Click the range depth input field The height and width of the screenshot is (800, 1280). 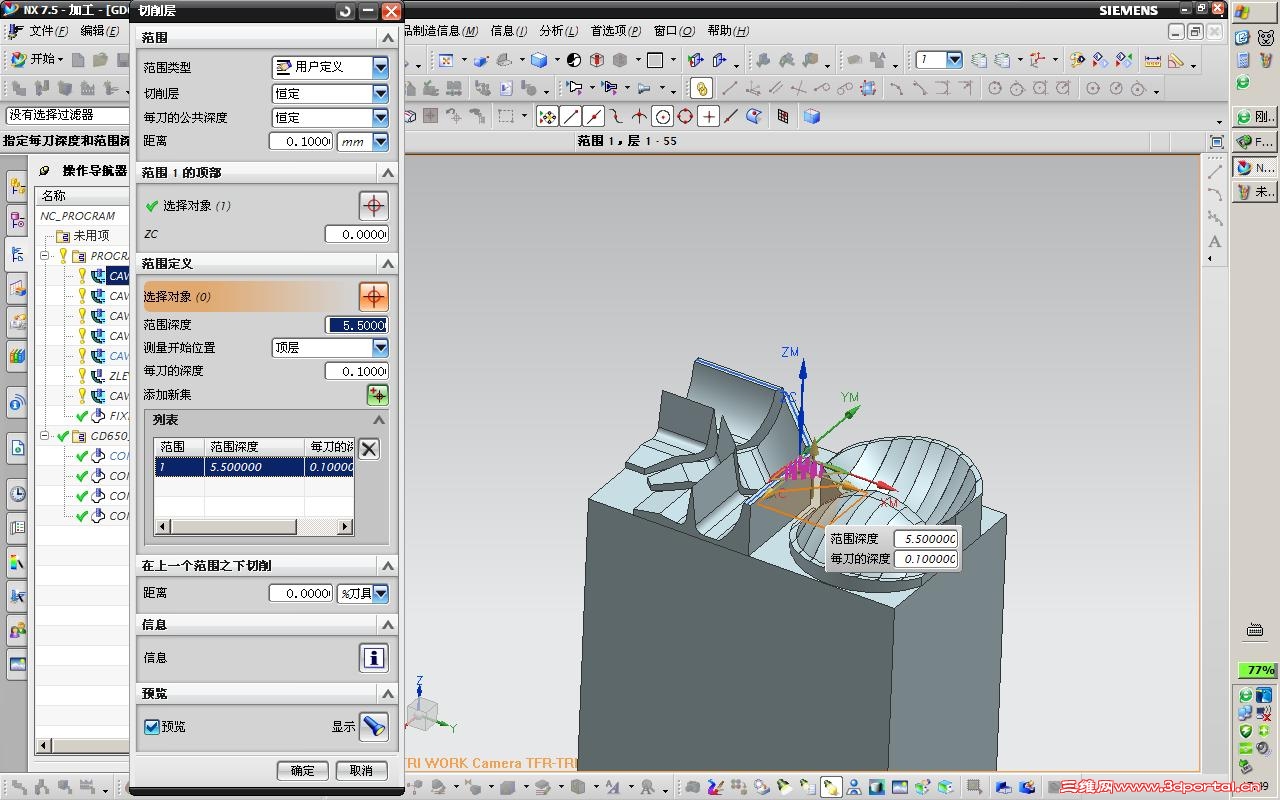(357, 325)
